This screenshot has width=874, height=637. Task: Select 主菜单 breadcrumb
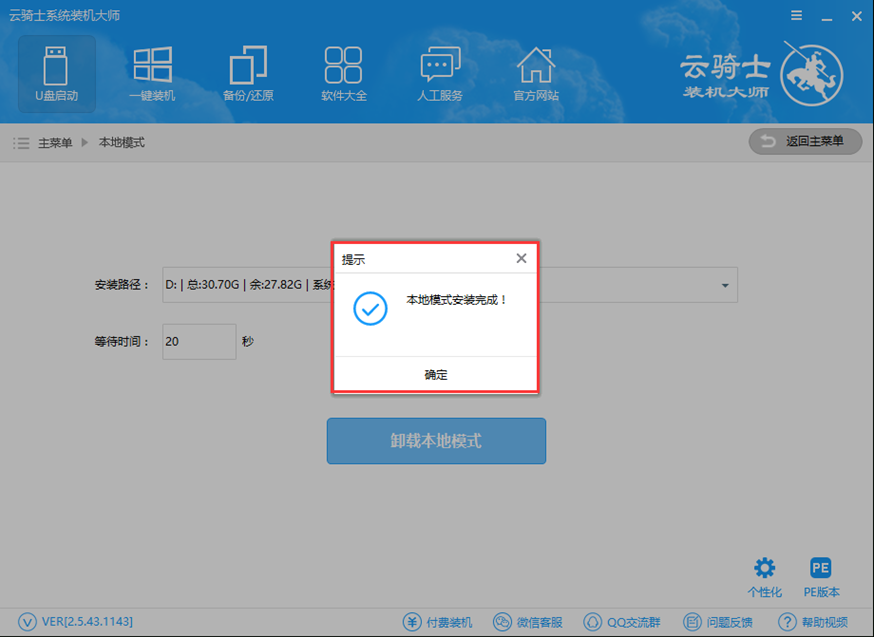[55, 143]
